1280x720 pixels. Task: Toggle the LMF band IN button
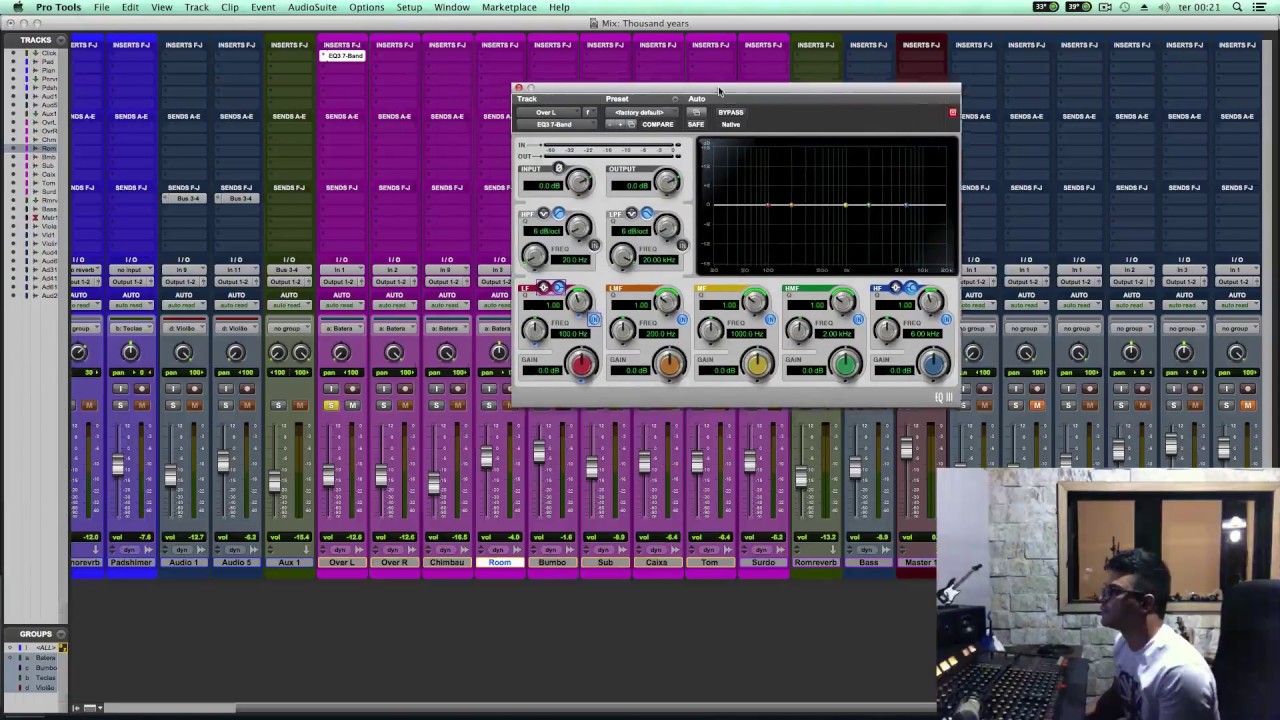coord(682,320)
